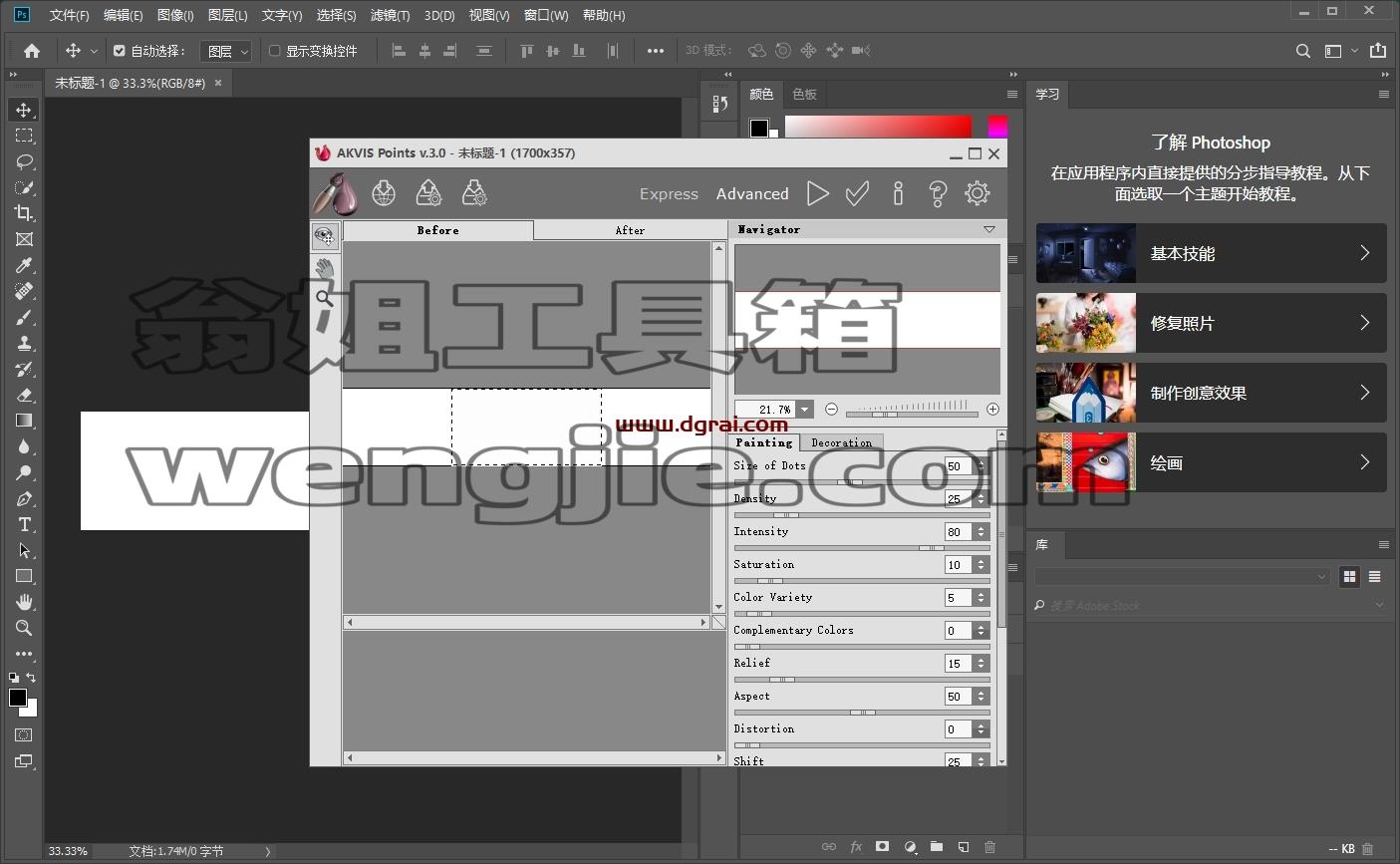Select AKVIS zoom magnifier tool
This screenshot has width=1400, height=864.
coord(325,297)
